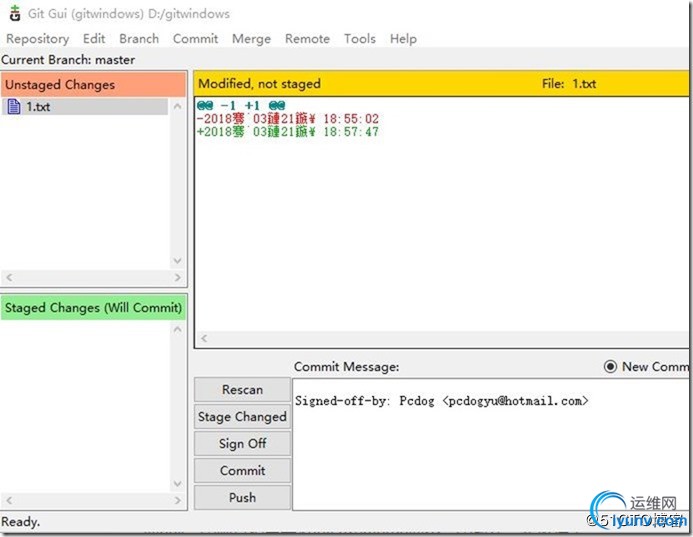The height and width of the screenshot is (537, 693).
Task: Open the Repository menu
Action: (38, 39)
